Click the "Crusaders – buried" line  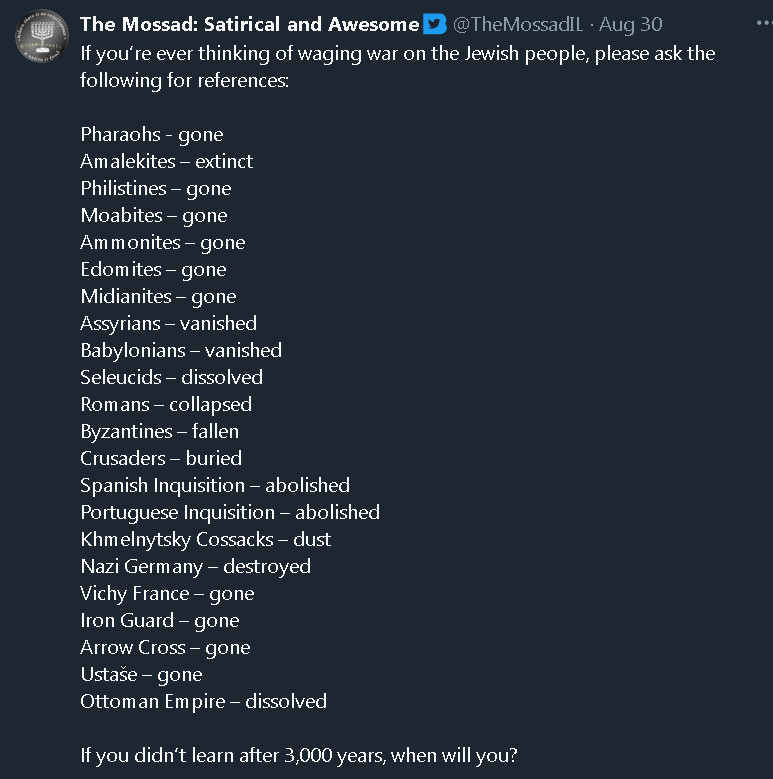coord(161,458)
